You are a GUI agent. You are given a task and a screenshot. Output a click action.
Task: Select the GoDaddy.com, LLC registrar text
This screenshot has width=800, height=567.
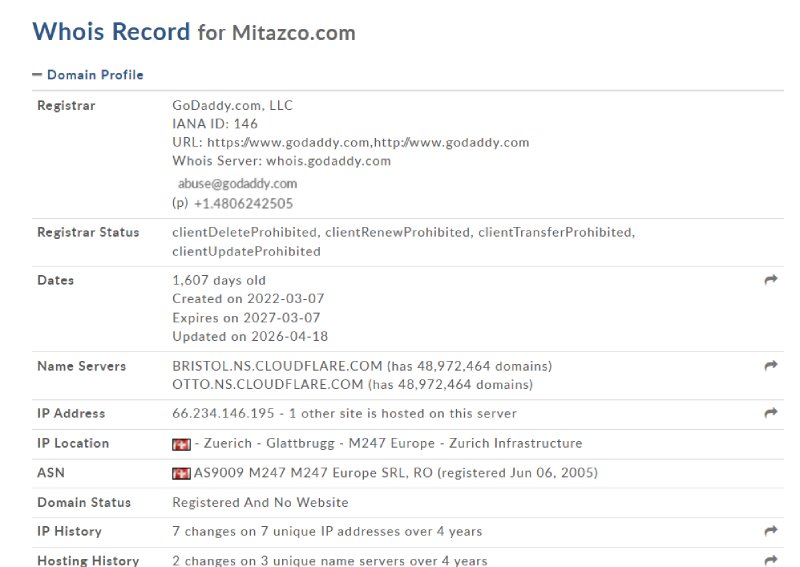233,106
